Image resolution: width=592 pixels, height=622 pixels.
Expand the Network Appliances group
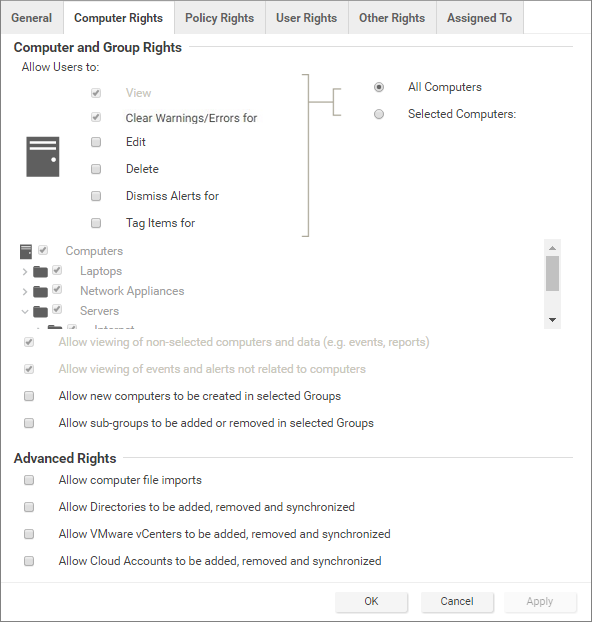coord(25,292)
